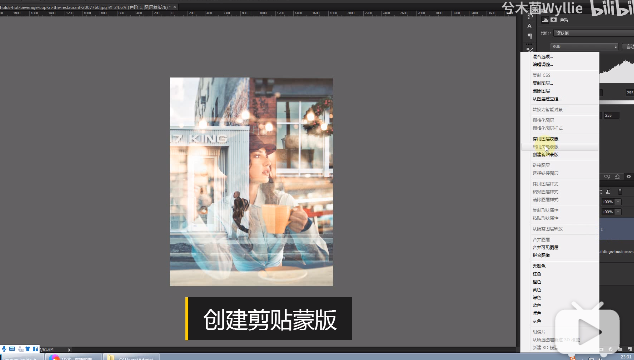634x360 pixels.
Task: Select 复制图层 (Duplicate Layer) menu entry
Action: pos(543,83)
